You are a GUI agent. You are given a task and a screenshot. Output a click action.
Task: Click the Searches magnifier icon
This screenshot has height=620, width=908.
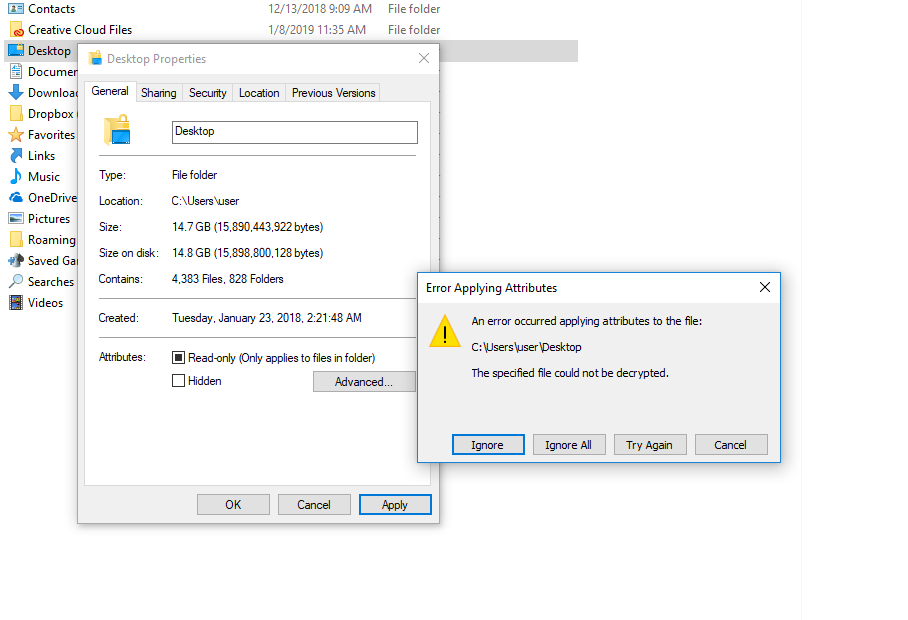[16, 281]
